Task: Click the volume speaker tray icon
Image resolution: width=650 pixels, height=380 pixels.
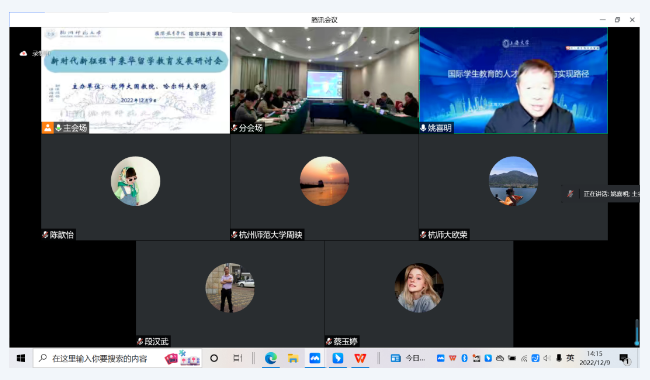Action: pos(547,358)
